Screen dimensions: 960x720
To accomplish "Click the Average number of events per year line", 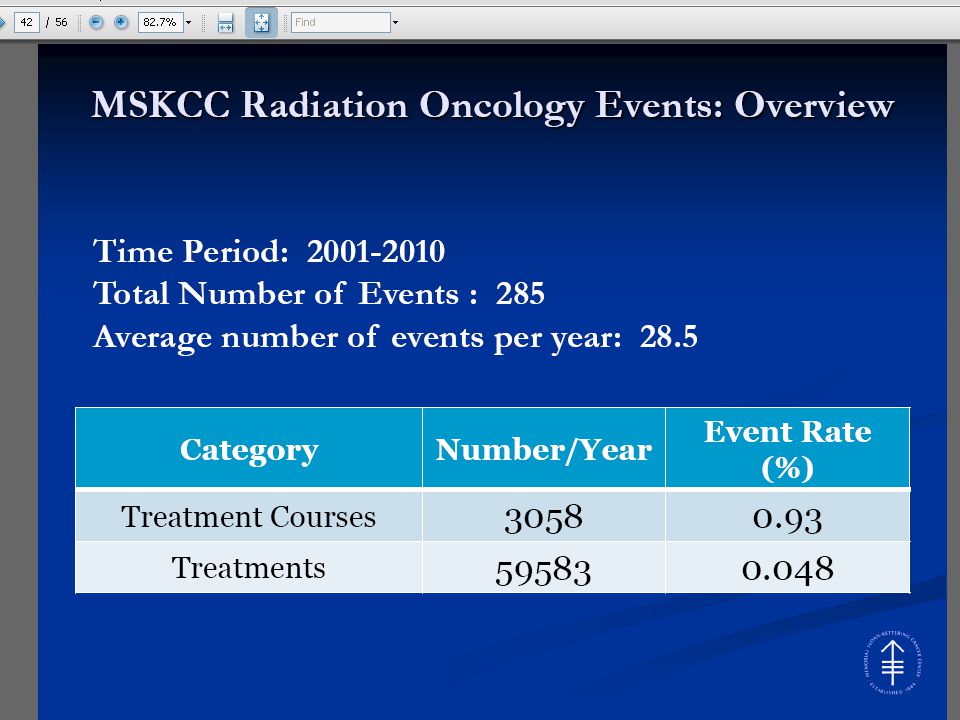I will tap(395, 337).
